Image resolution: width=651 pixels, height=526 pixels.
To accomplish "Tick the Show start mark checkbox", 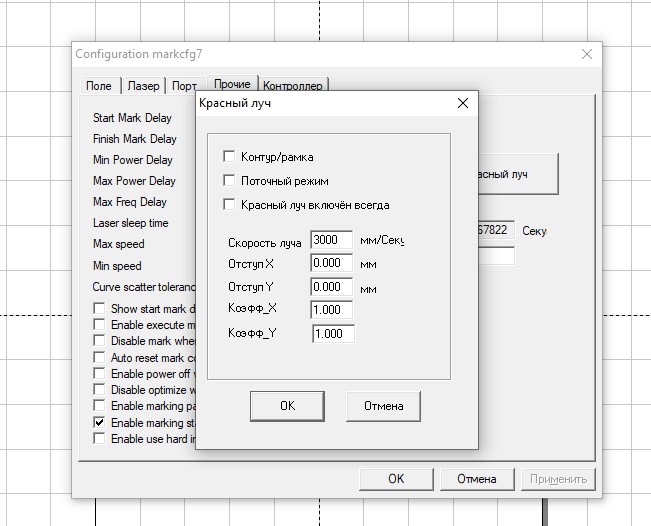I will (x=99, y=309).
